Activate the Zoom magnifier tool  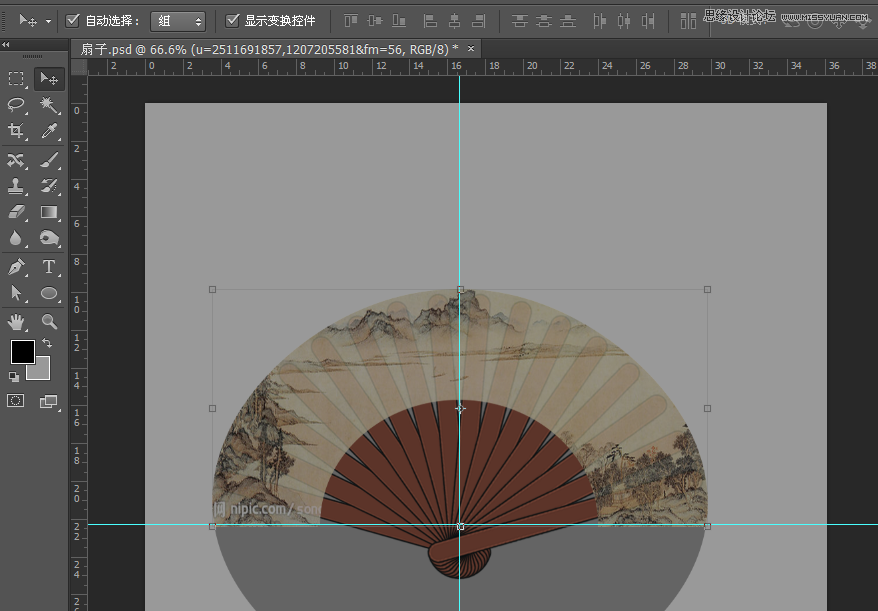pyautogui.click(x=49, y=321)
